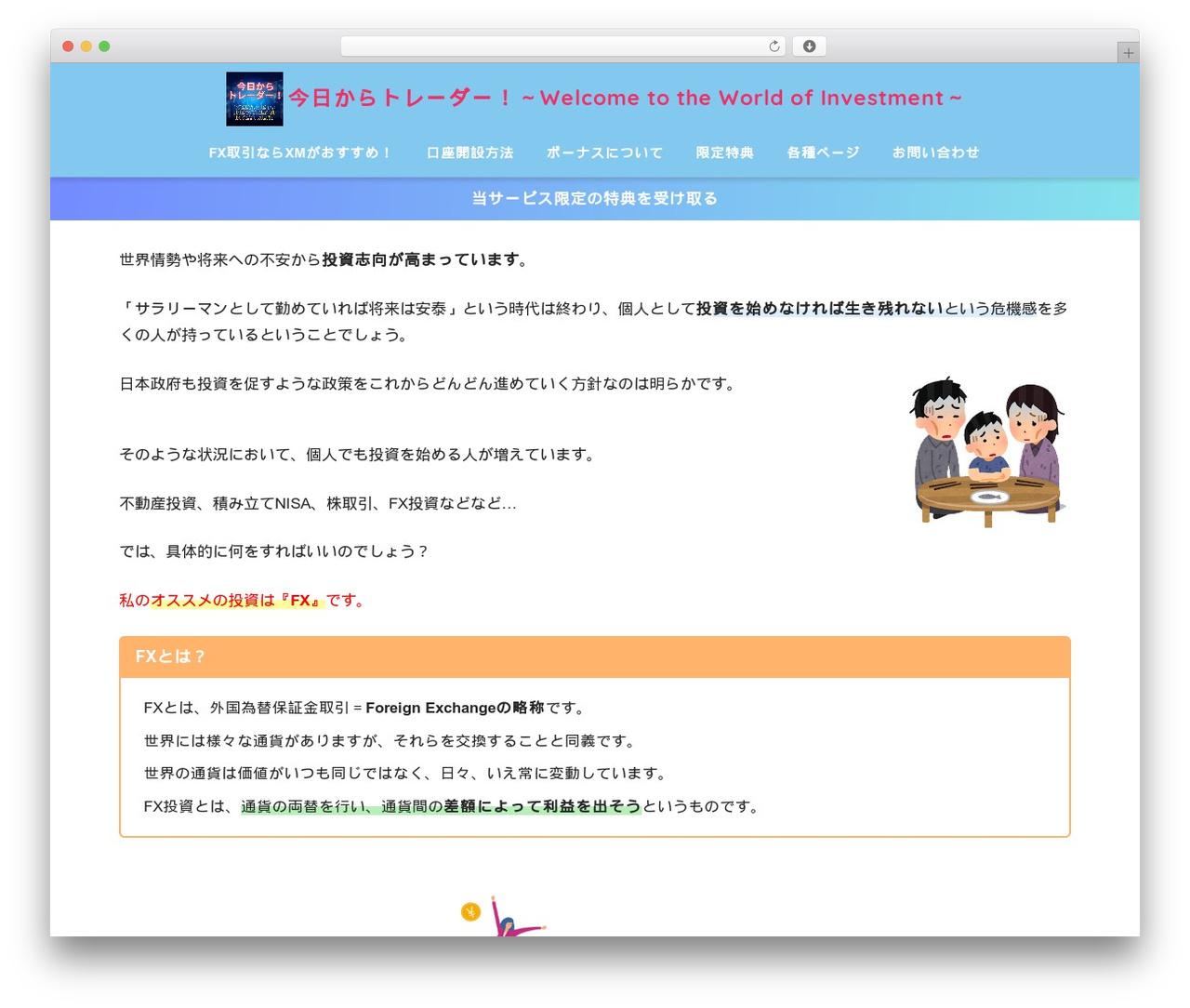Close the browser window with red button
1190x1008 pixels.
pyautogui.click(x=68, y=46)
